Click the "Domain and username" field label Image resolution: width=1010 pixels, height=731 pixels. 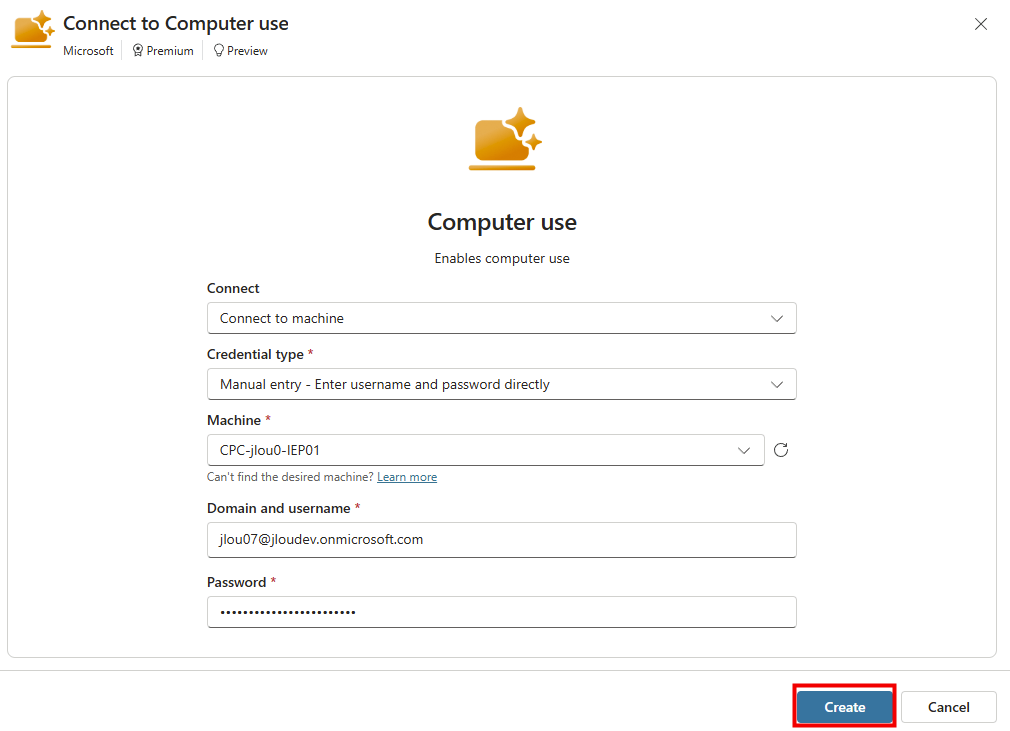pos(278,508)
